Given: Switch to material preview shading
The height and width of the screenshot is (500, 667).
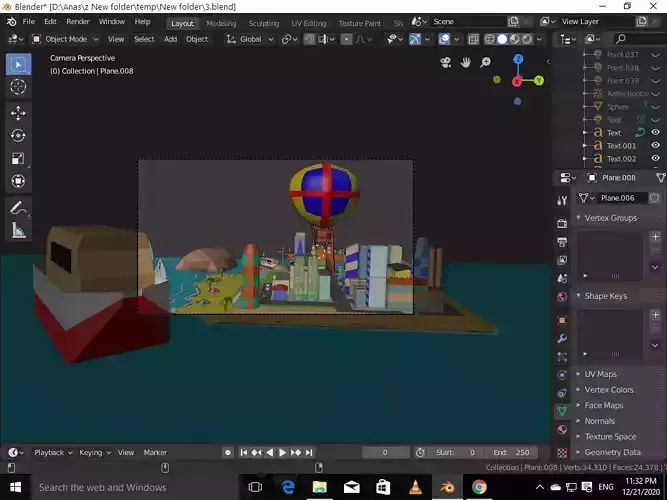Looking at the screenshot, I should tap(515, 39).
